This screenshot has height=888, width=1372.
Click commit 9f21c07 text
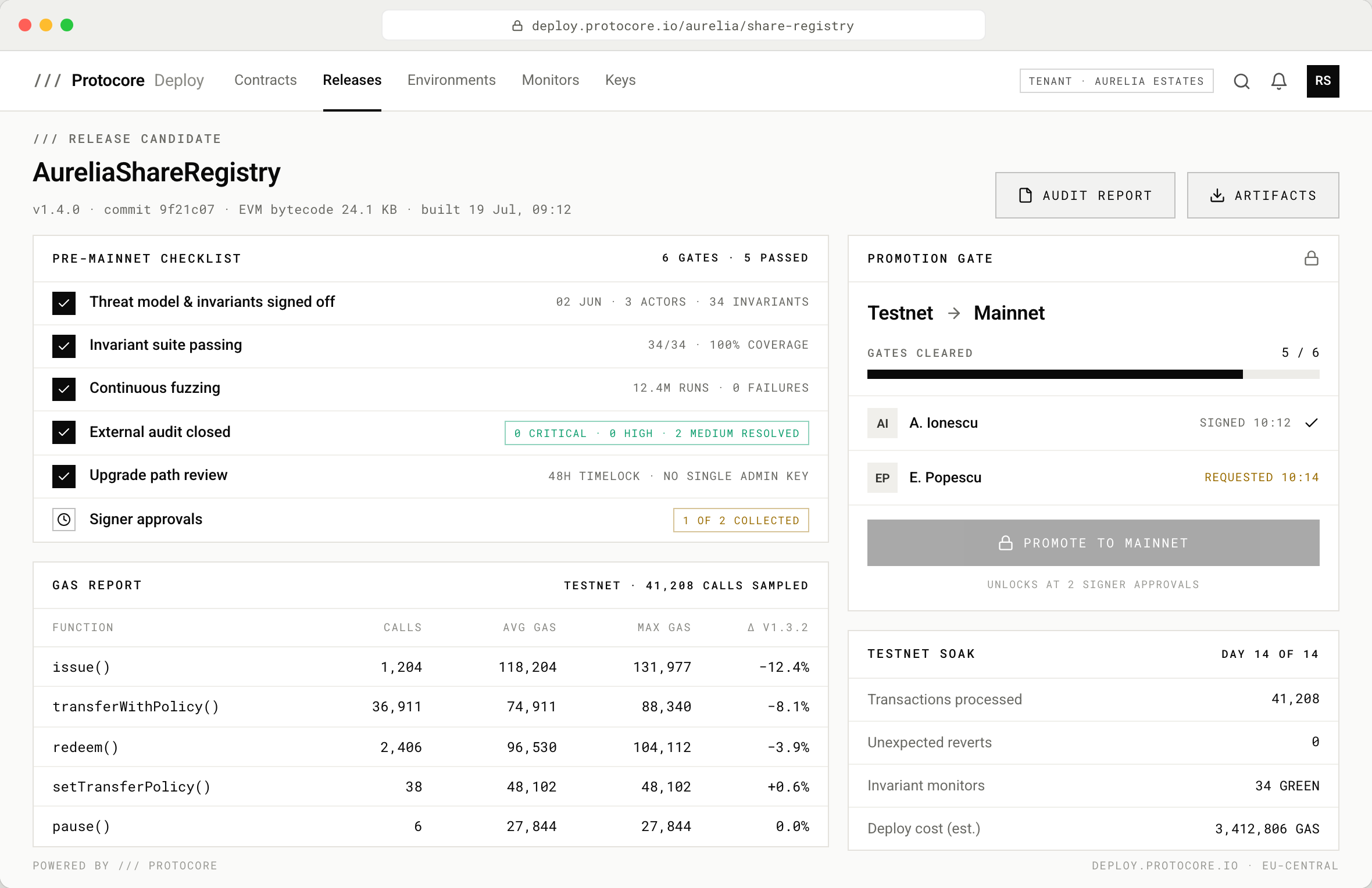pyautogui.click(x=159, y=209)
